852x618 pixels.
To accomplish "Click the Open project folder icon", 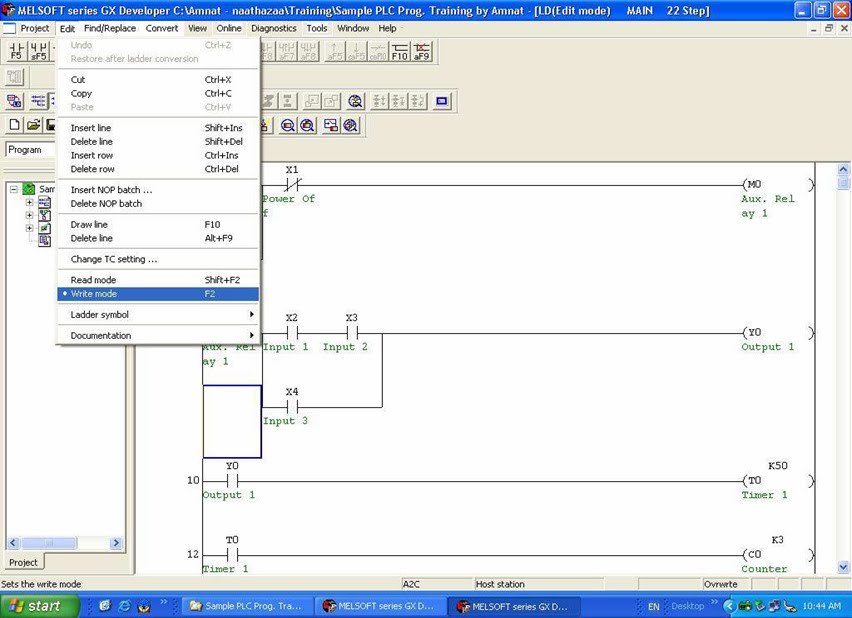I will pos(34,125).
